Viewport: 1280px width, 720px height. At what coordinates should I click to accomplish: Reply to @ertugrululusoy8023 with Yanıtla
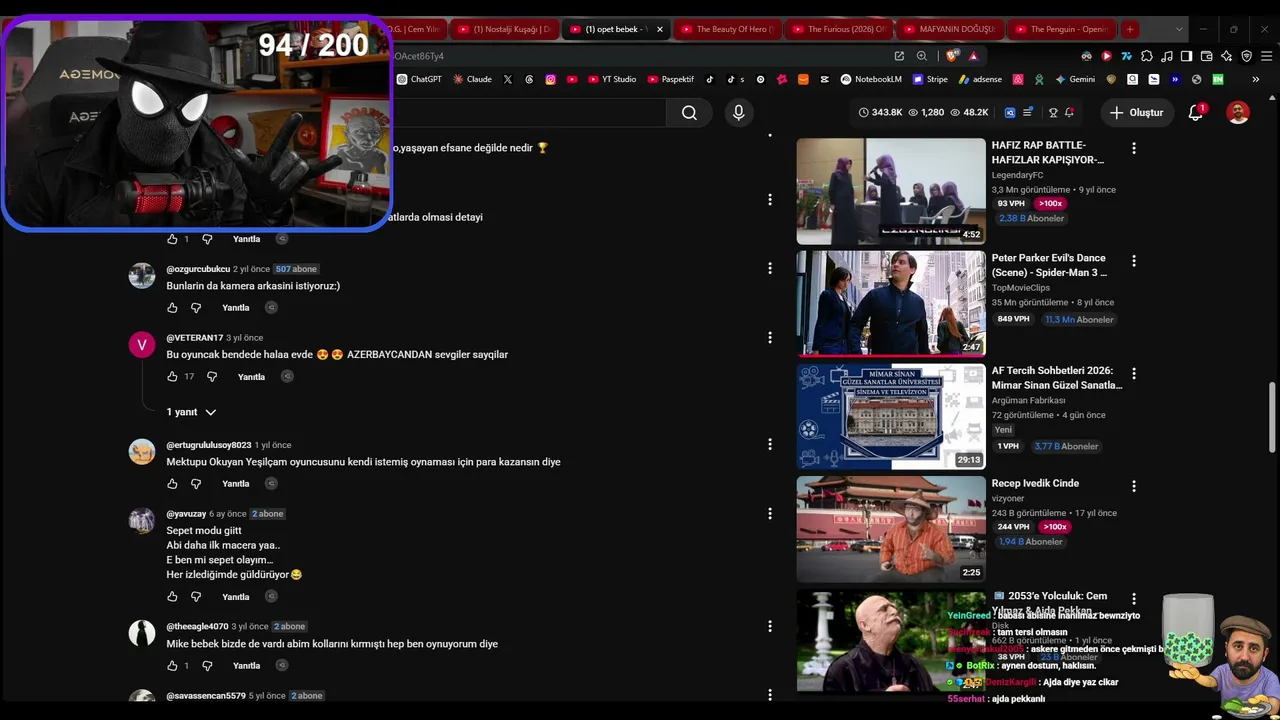tap(236, 484)
